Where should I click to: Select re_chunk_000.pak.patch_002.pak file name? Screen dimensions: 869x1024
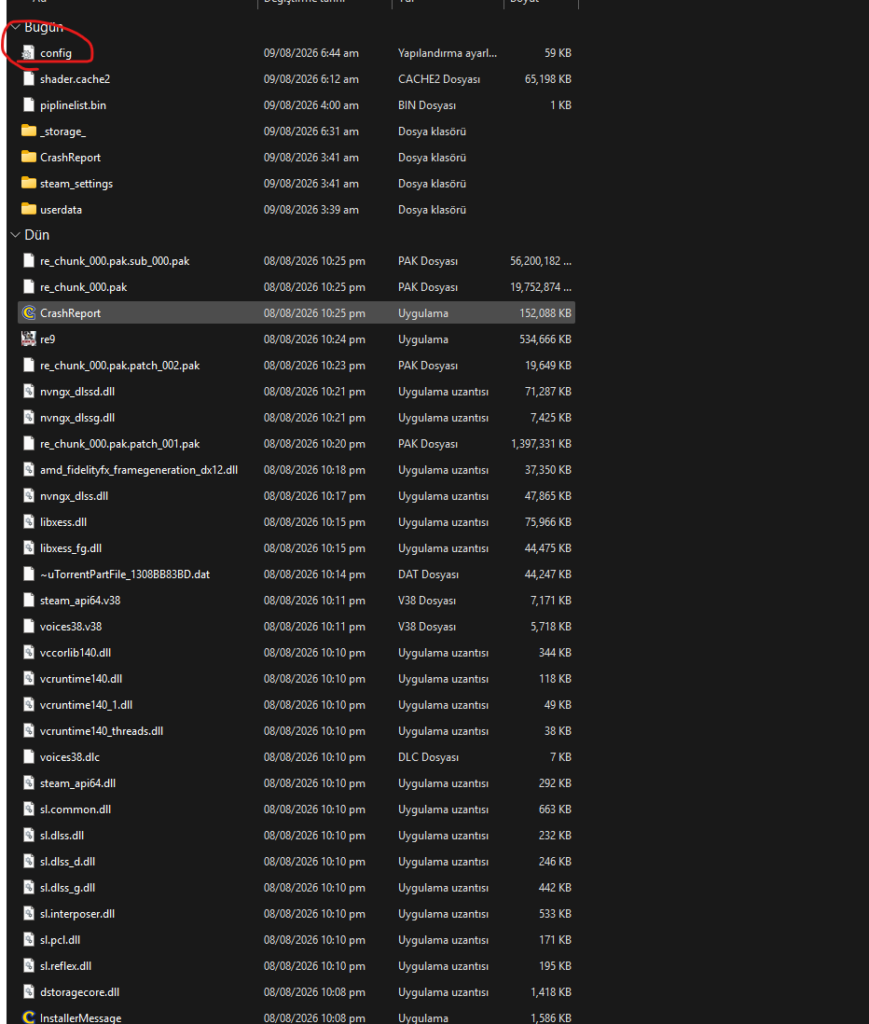[119, 366]
